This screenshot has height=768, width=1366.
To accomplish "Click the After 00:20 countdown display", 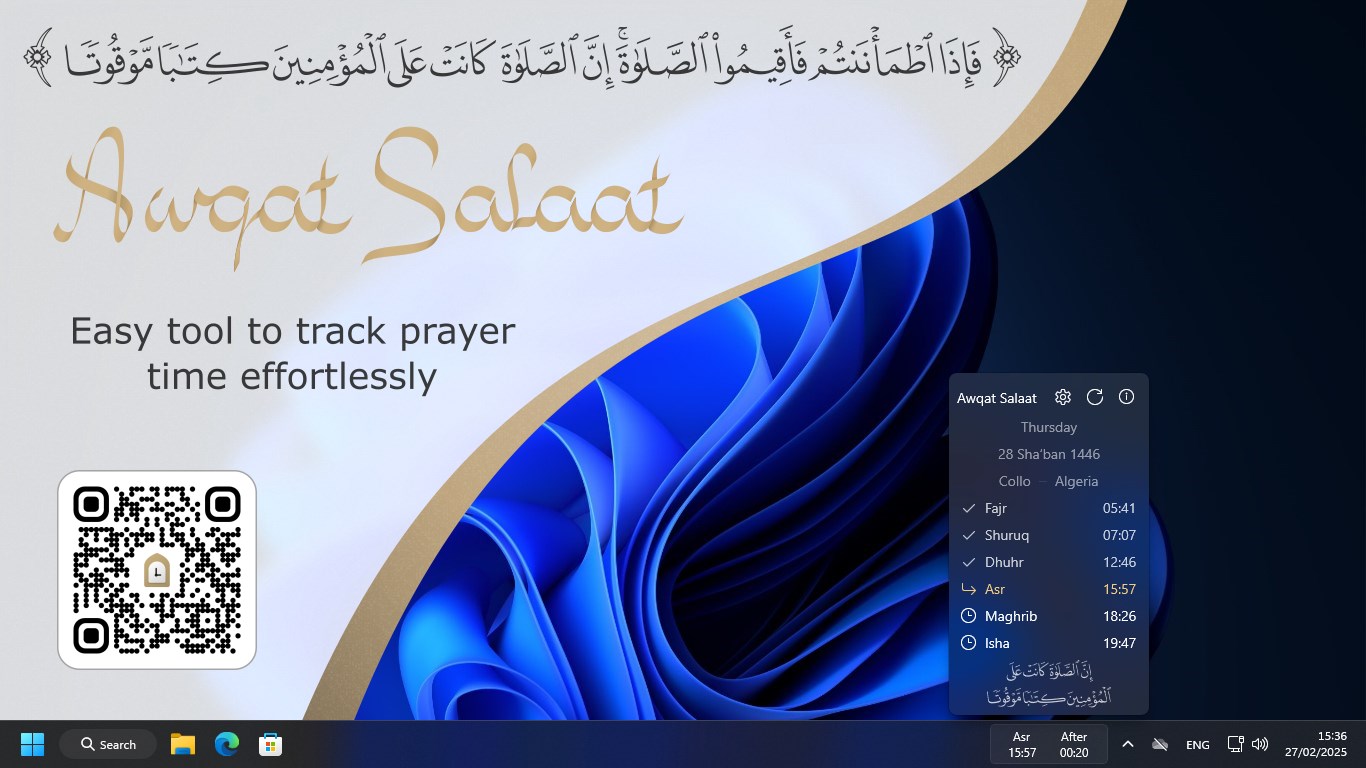I will (1074, 744).
